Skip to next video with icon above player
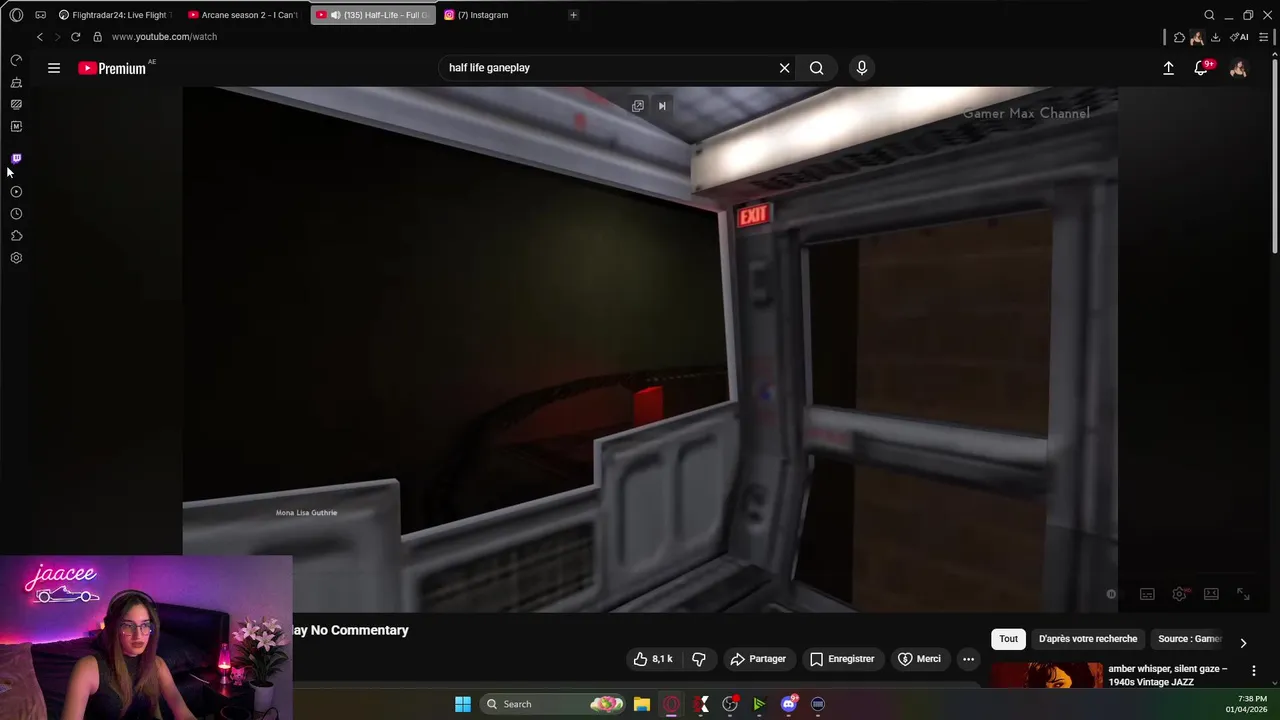This screenshot has height=720, width=1280. (662, 106)
